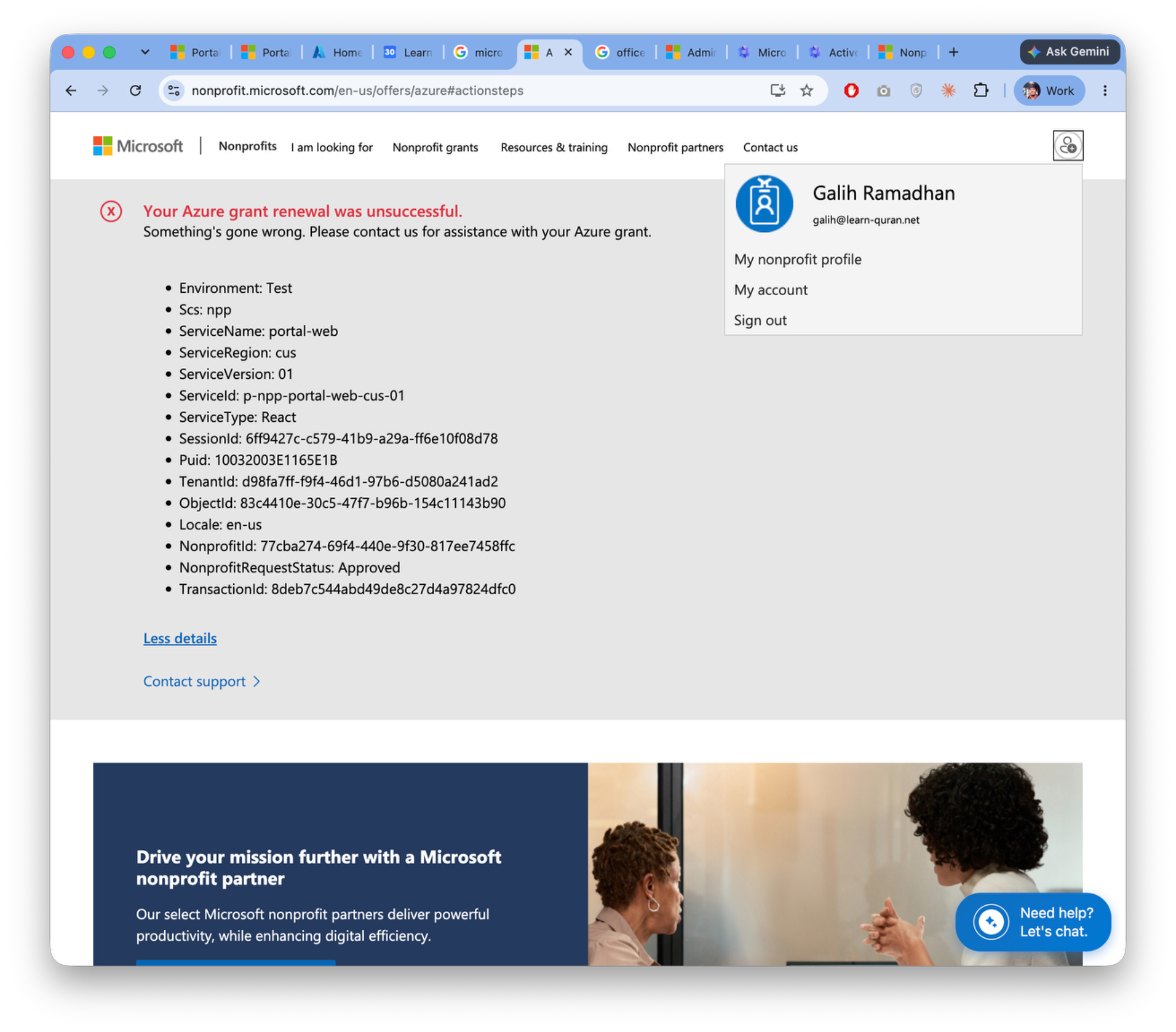This screenshot has width=1176, height=1032.
Task: Open a new browser tab
Action: [x=953, y=52]
